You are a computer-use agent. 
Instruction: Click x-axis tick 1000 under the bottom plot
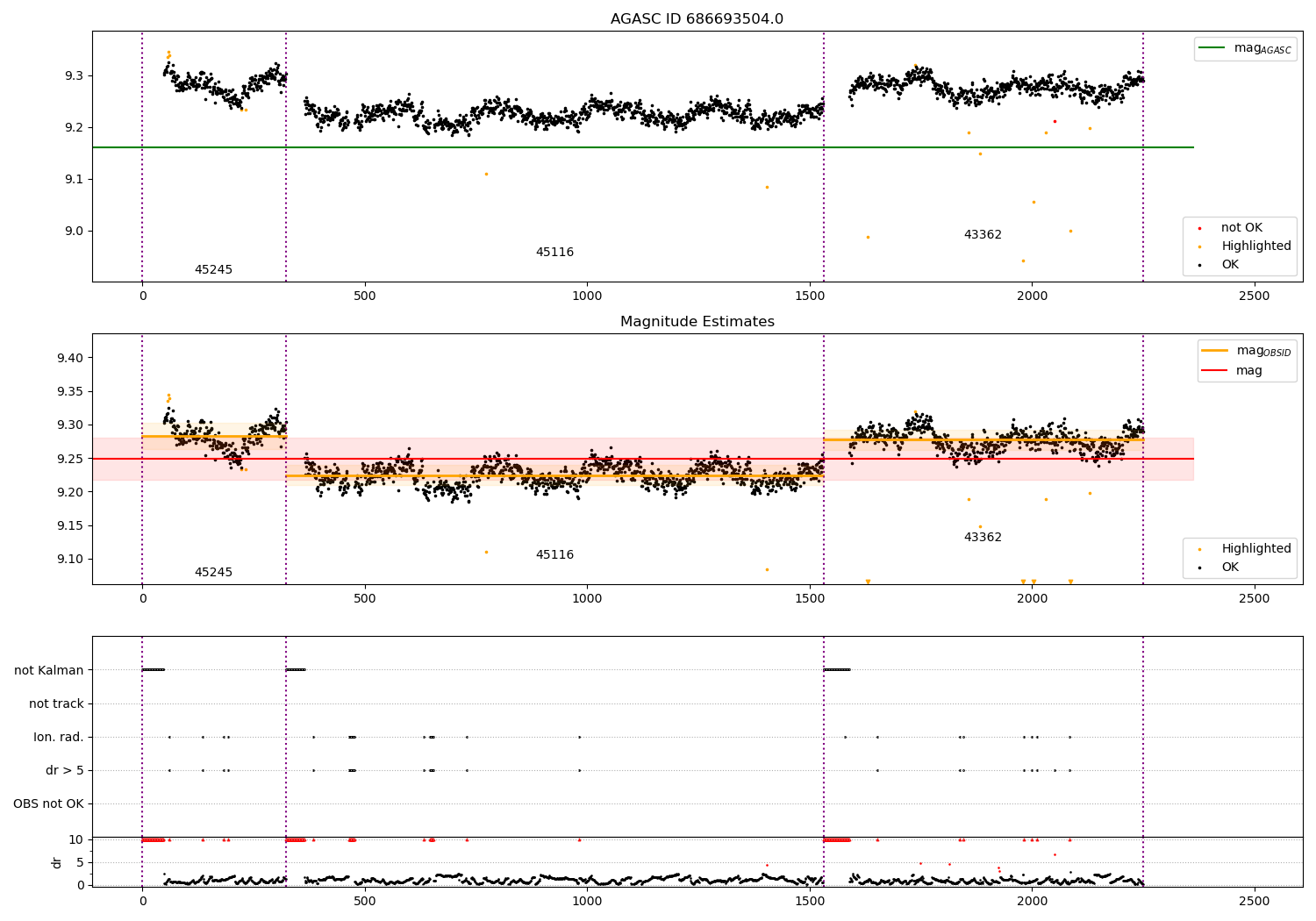click(587, 901)
